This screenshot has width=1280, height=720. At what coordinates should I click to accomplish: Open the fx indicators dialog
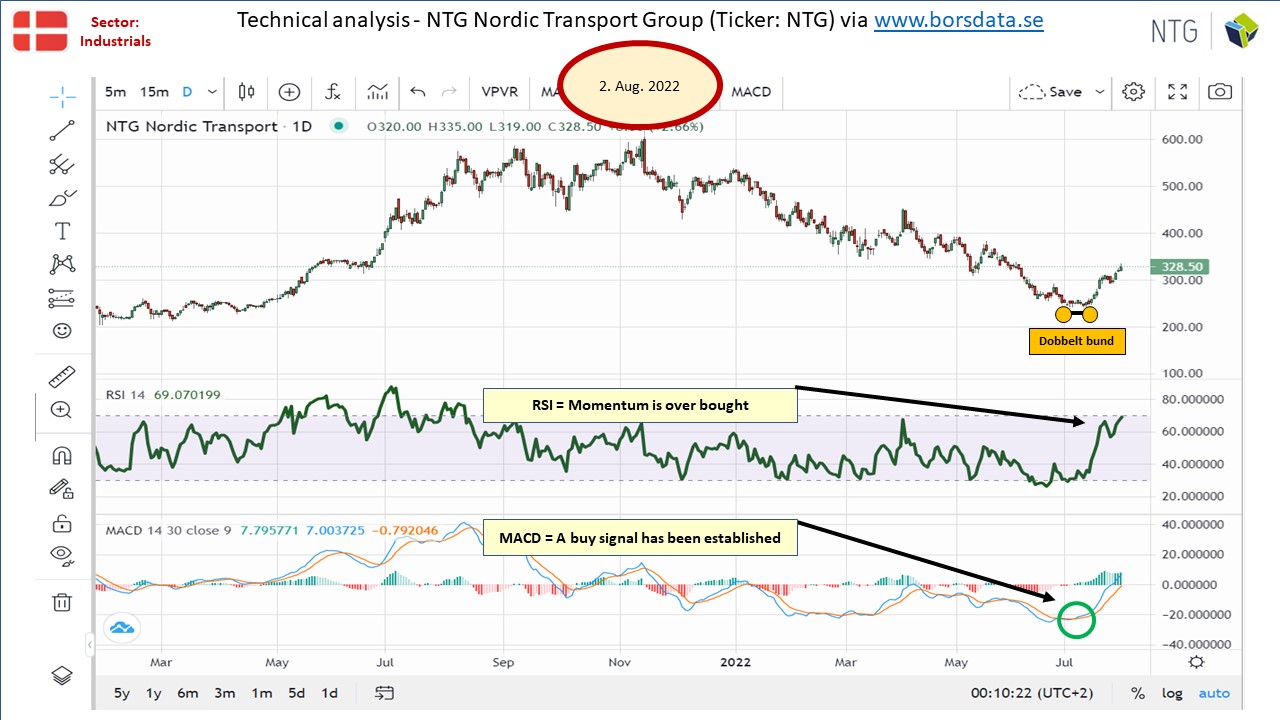coord(333,92)
